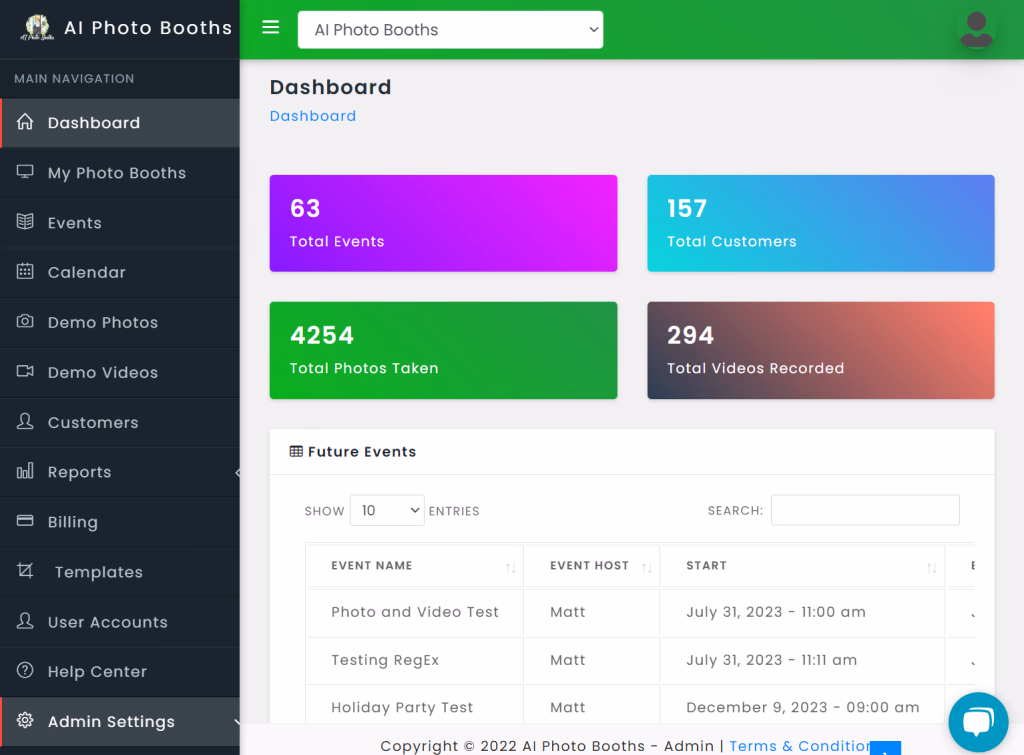The width and height of the screenshot is (1024, 755).
Task: Open Demo Photos section
Action: [x=120, y=323]
